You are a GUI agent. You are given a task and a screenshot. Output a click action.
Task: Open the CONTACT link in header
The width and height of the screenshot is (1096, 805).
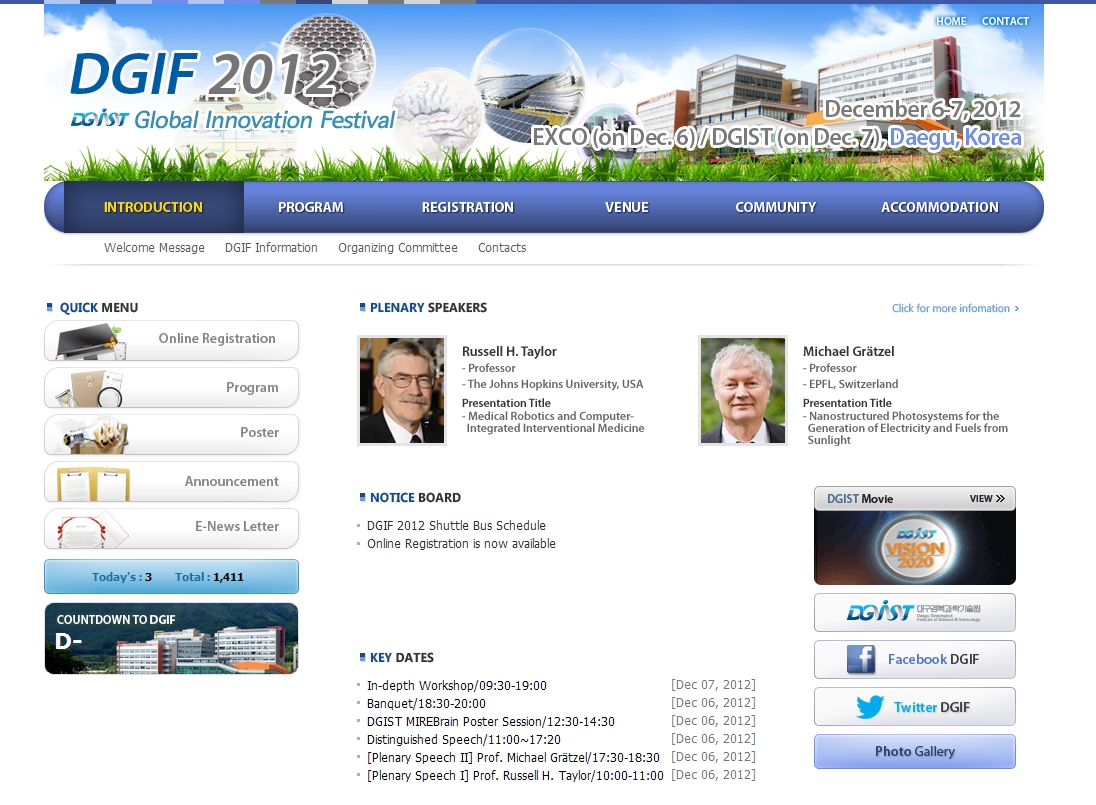click(1005, 21)
